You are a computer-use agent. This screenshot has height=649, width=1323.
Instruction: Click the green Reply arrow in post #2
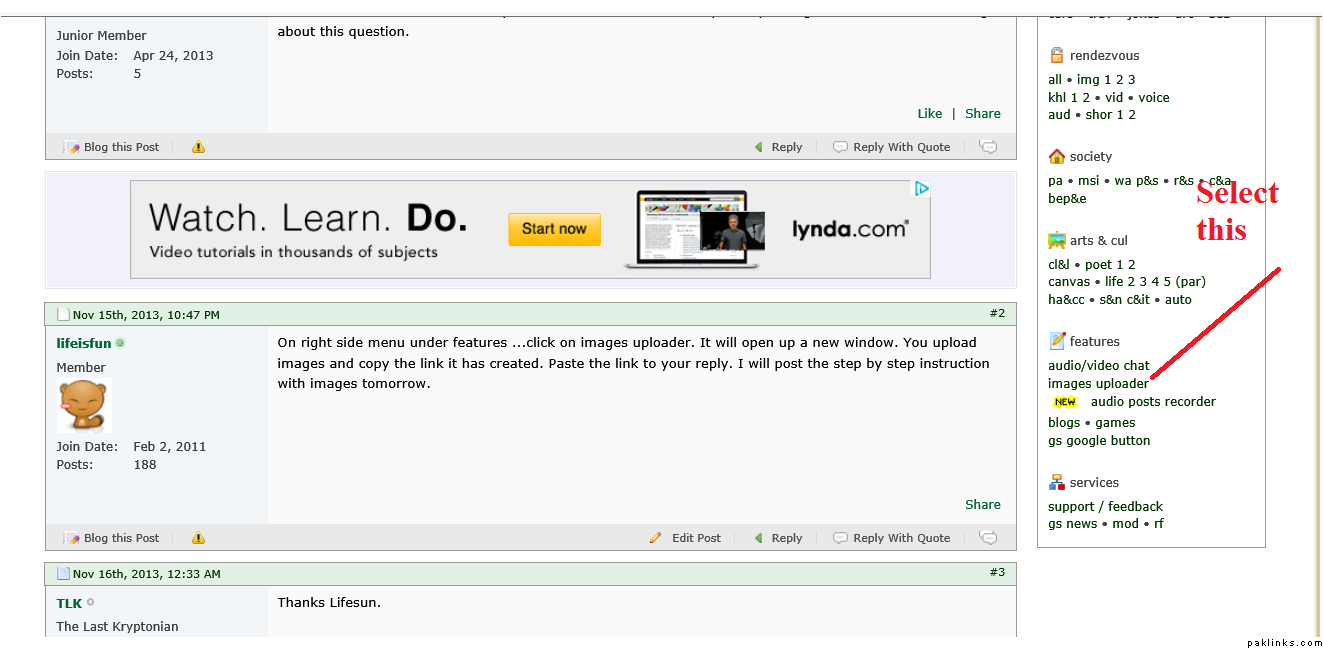759,538
